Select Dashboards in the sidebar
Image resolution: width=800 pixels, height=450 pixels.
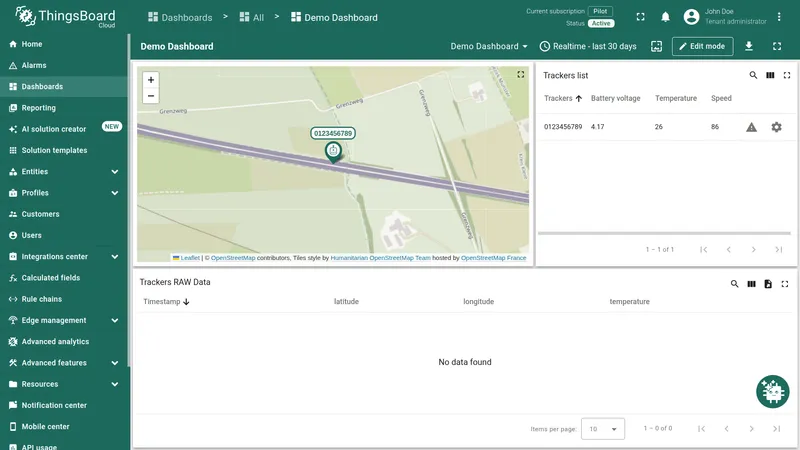coord(64,87)
